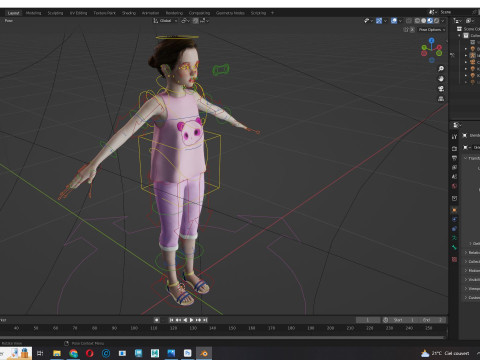Toggle the camera view icon
This screenshot has width=480, height=360.
point(441,89)
